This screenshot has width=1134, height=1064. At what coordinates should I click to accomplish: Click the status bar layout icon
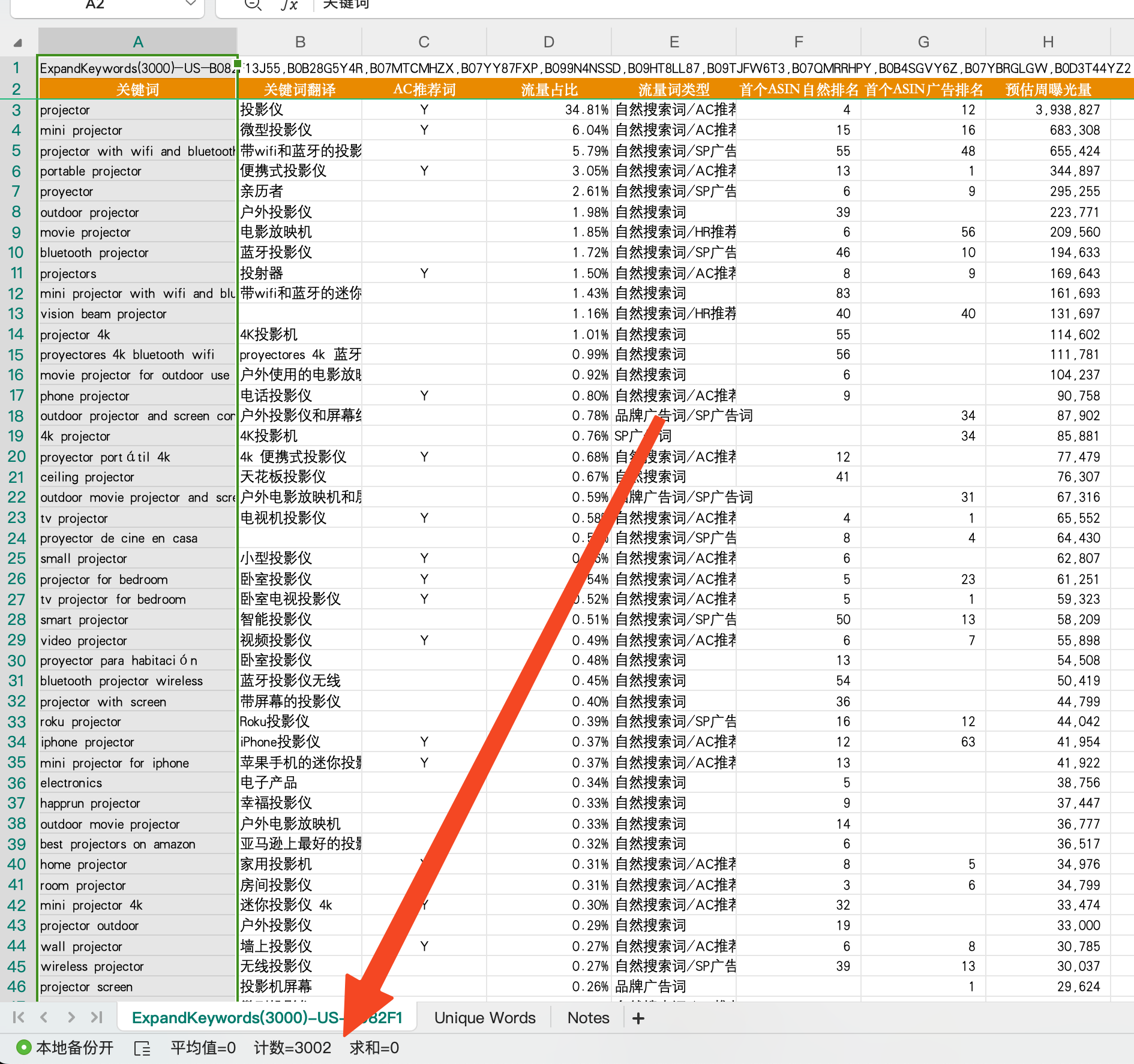[x=142, y=1048]
